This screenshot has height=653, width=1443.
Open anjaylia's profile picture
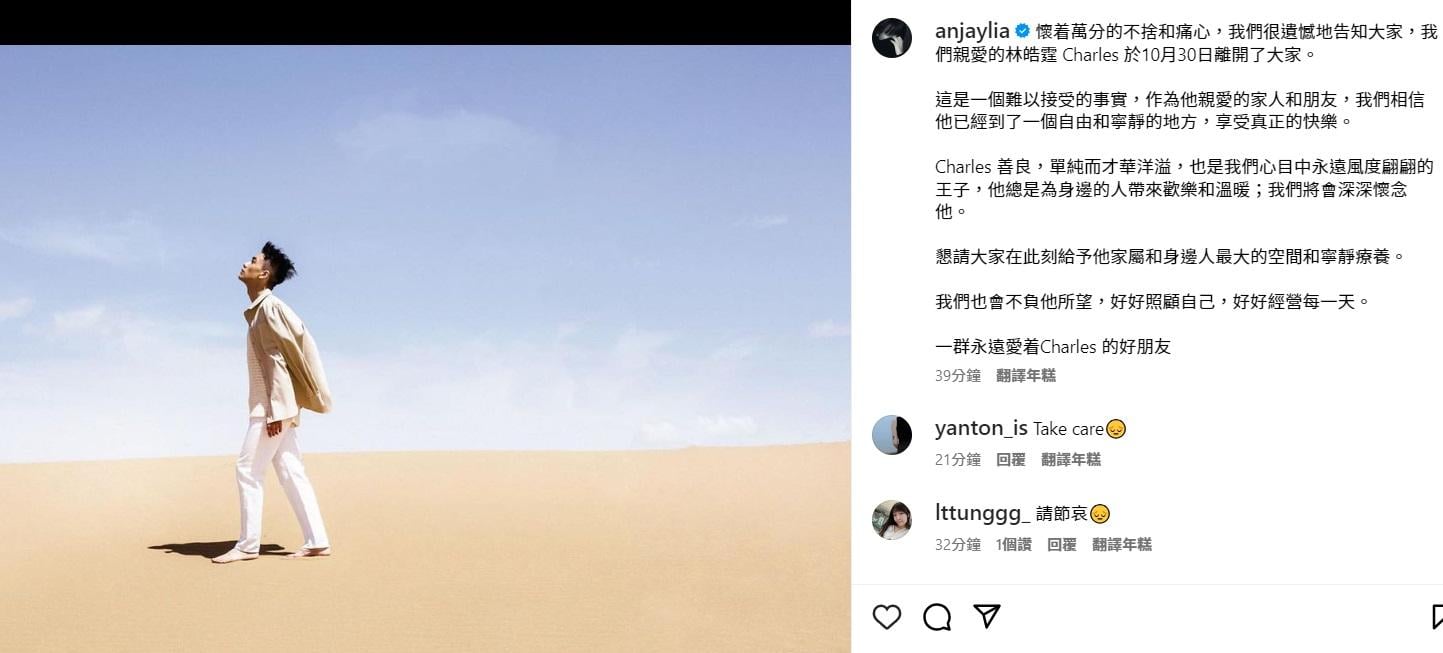click(892, 38)
